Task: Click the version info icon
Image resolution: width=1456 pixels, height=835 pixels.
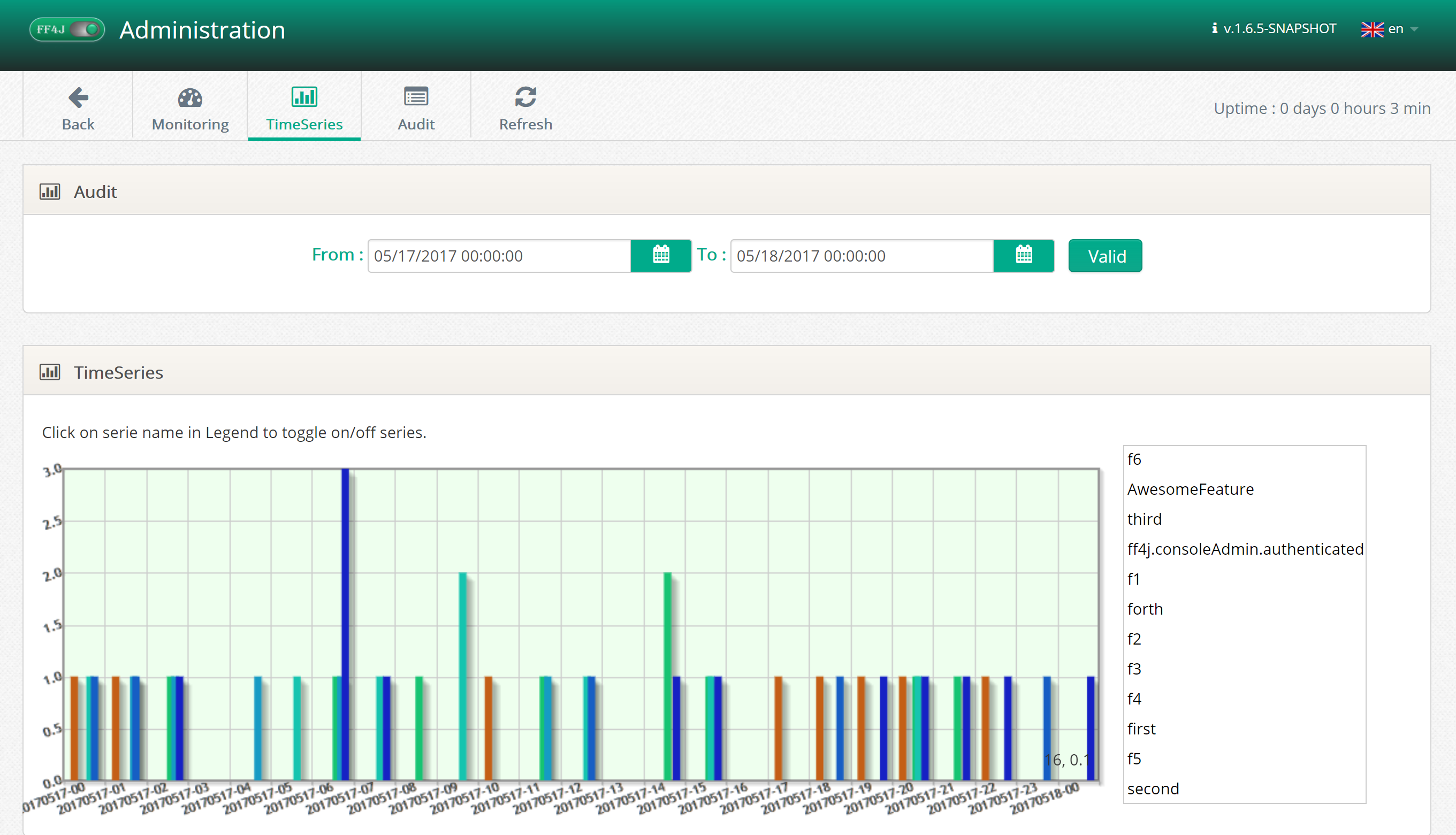Action: coord(1214,29)
